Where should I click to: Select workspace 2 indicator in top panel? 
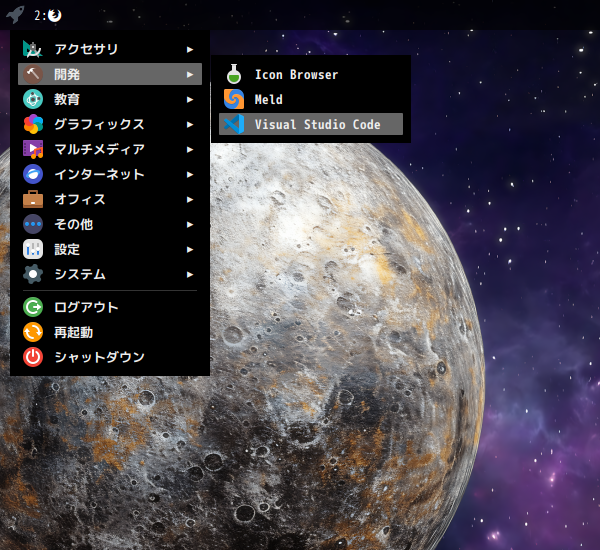(x=47, y=15)
